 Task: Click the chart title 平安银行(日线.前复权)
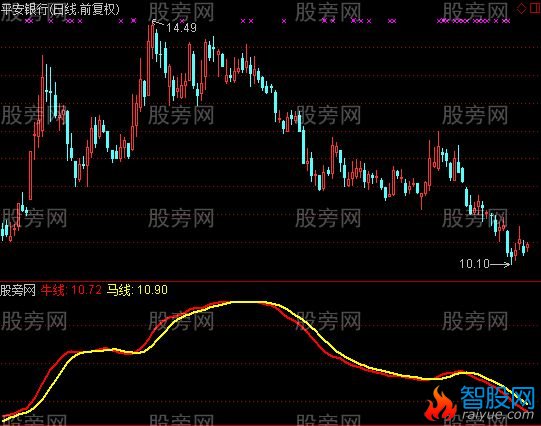60,9
